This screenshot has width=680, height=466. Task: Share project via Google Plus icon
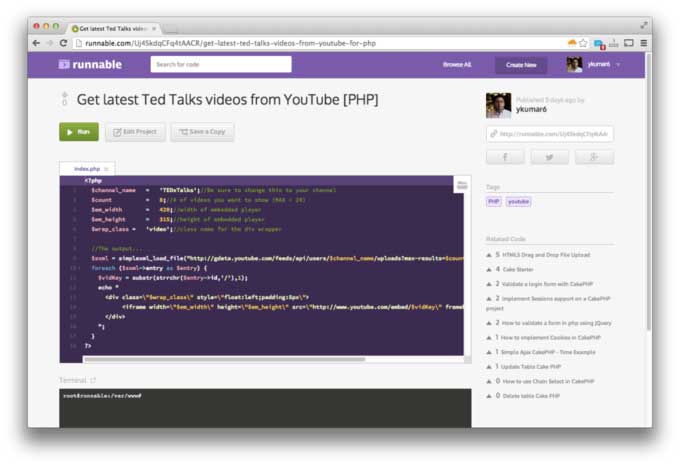tap(593, 157)
